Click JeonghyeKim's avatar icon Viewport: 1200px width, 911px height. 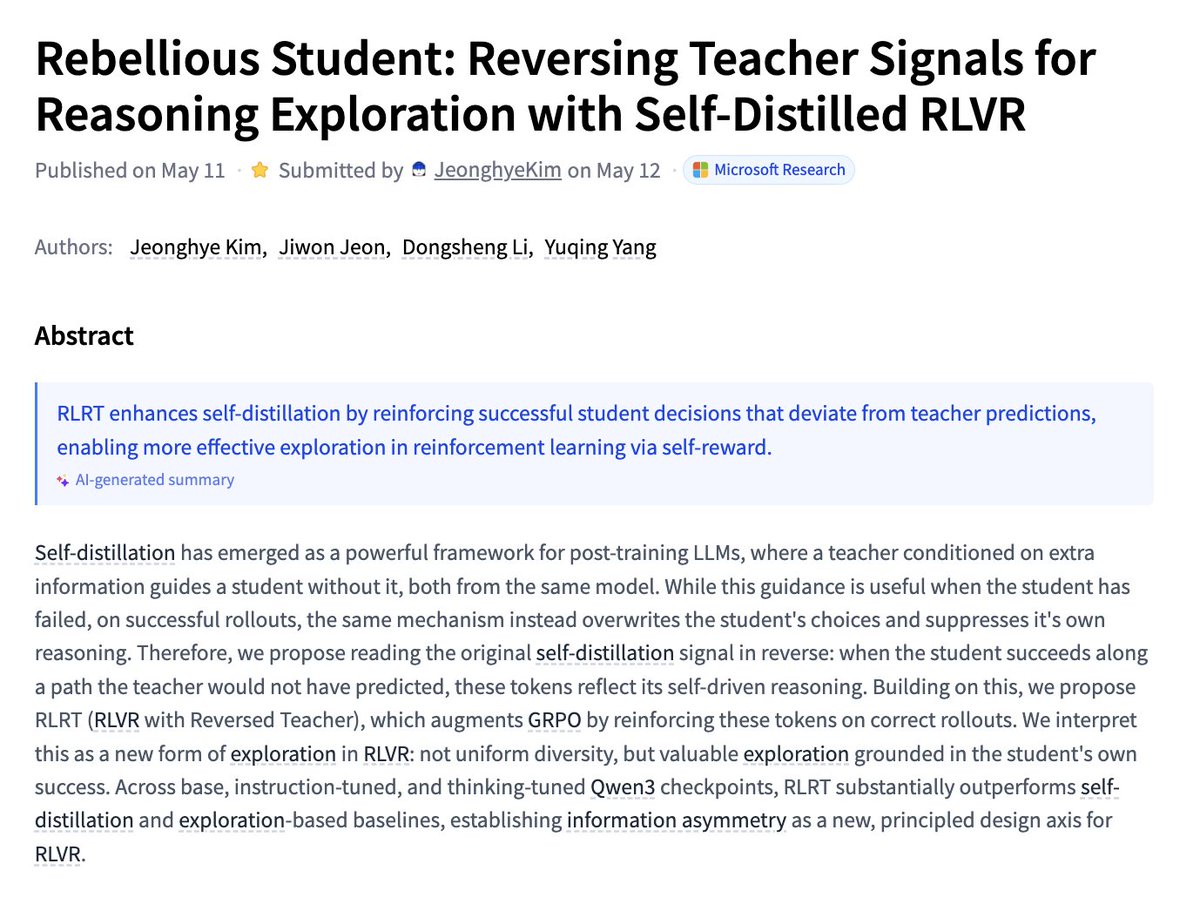[420, 171]
